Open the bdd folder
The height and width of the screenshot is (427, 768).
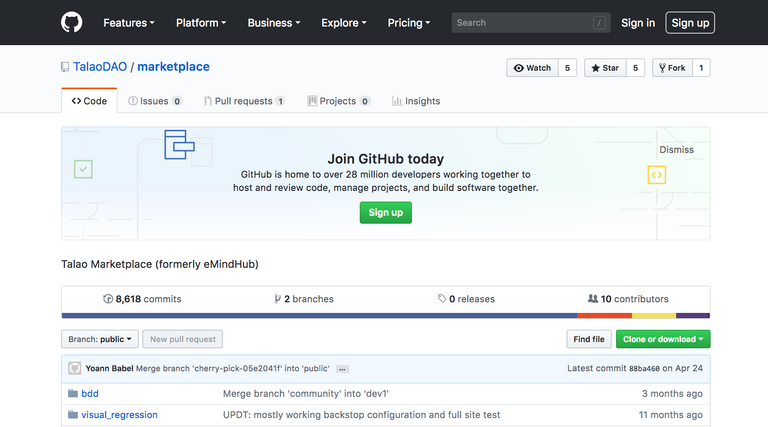[x=90, y=394]
